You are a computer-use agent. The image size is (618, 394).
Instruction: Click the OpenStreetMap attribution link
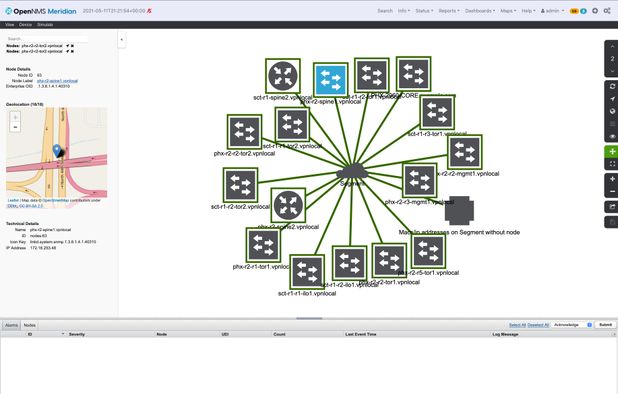(x=56, y=201)
